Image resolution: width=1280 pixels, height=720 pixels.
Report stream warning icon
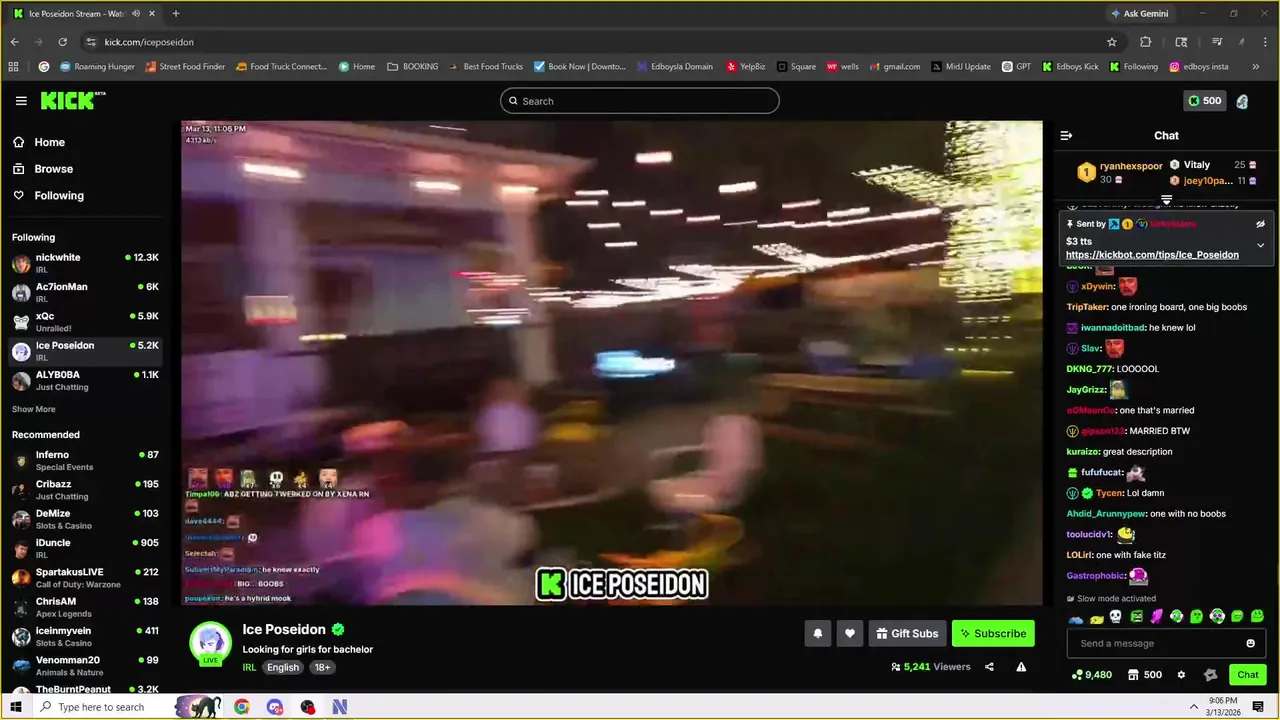[1021, 667]
